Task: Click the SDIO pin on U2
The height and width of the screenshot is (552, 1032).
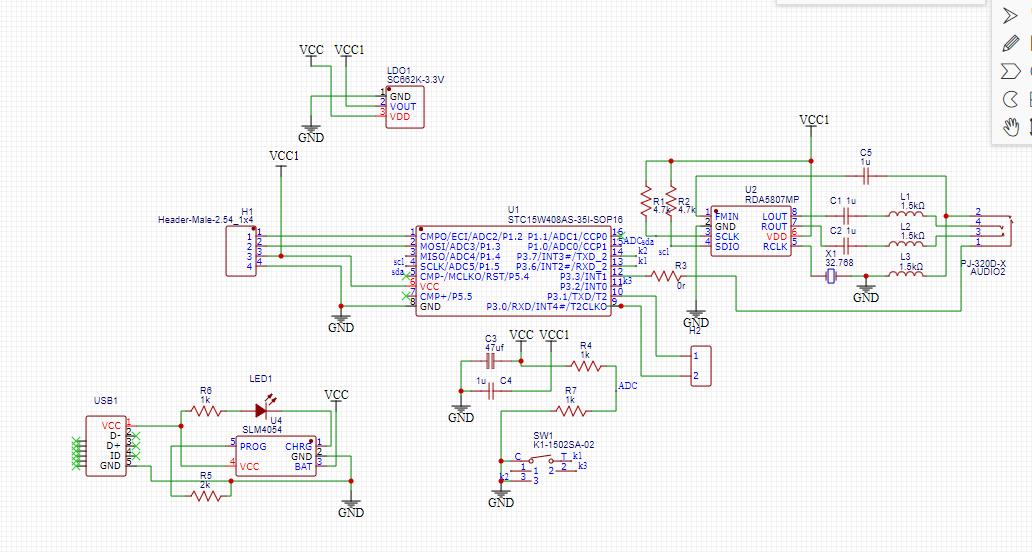Action: pyautogui.click(x=727, y=247)
